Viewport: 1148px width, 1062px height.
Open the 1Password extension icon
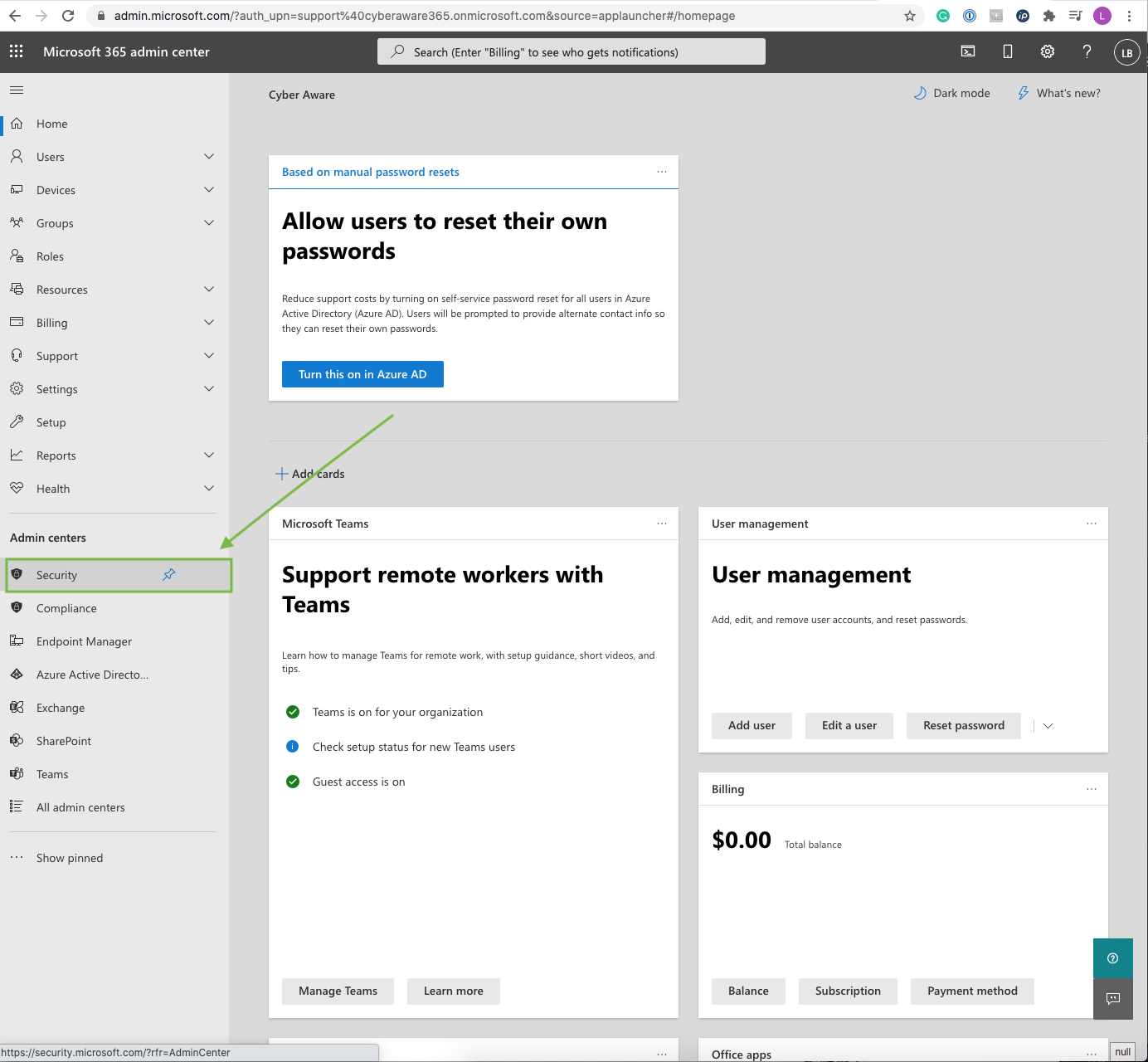point(970,16)
